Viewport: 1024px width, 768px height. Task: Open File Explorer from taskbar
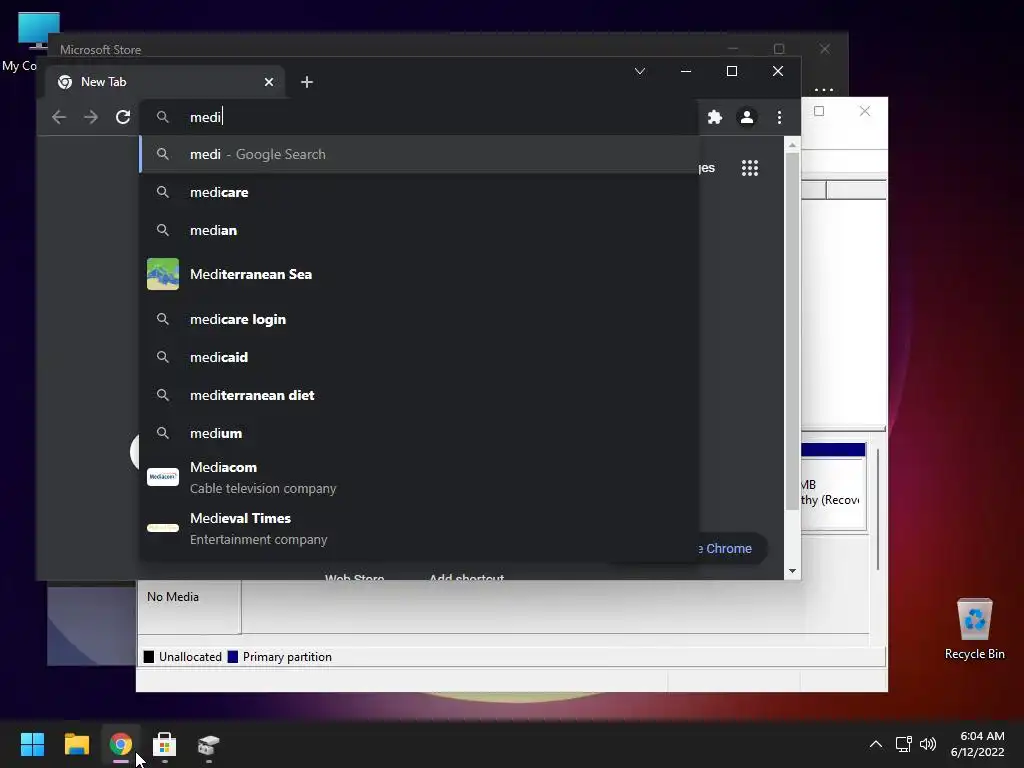point(76,744)
